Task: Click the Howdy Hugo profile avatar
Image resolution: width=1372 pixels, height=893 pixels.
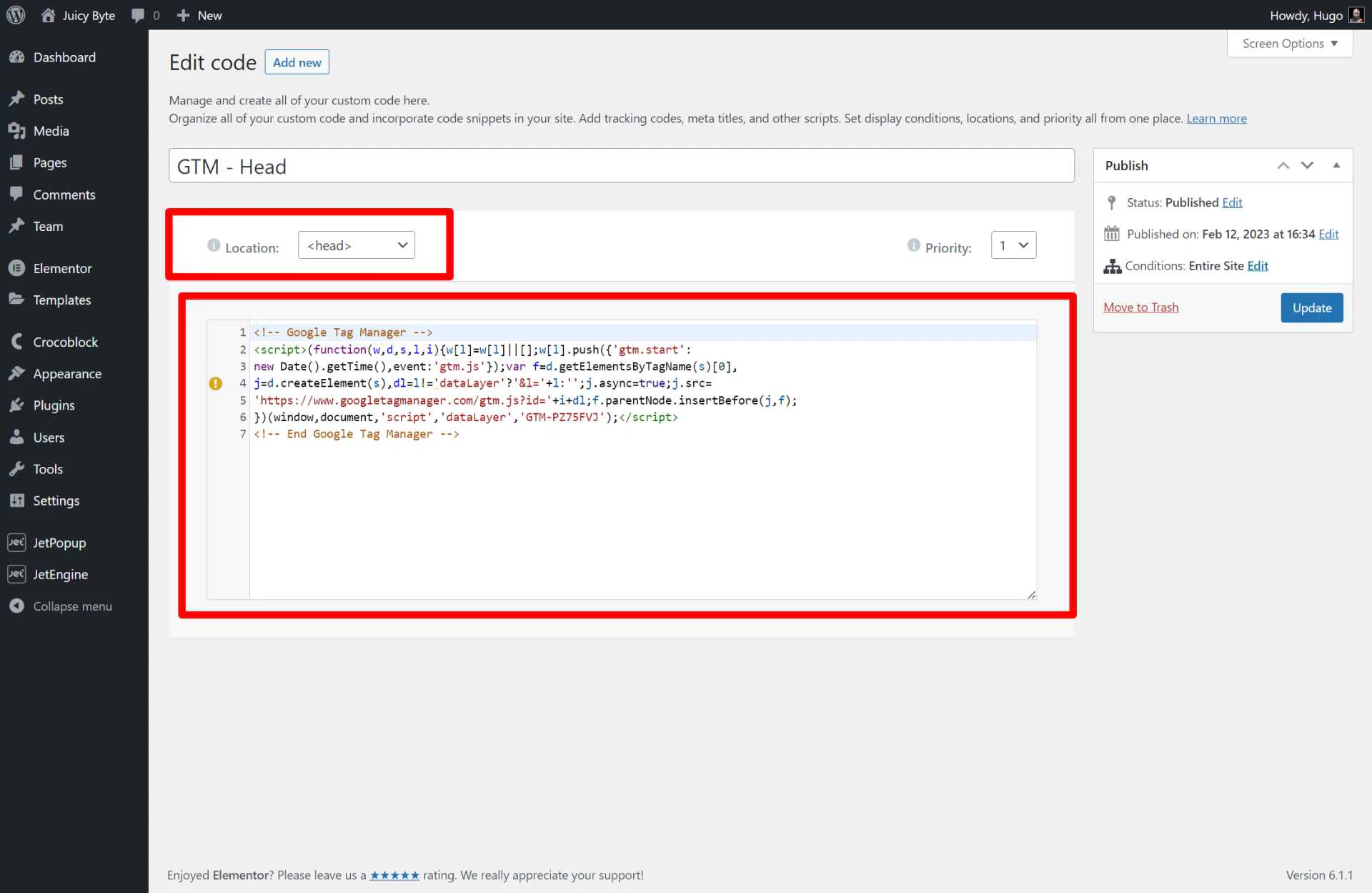Action: pyautogui.click(x=1356, y=14)
